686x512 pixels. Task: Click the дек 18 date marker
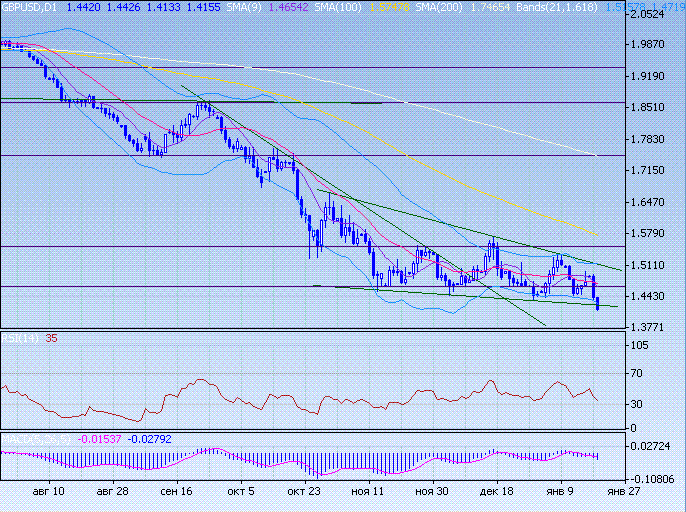[496, 492]
